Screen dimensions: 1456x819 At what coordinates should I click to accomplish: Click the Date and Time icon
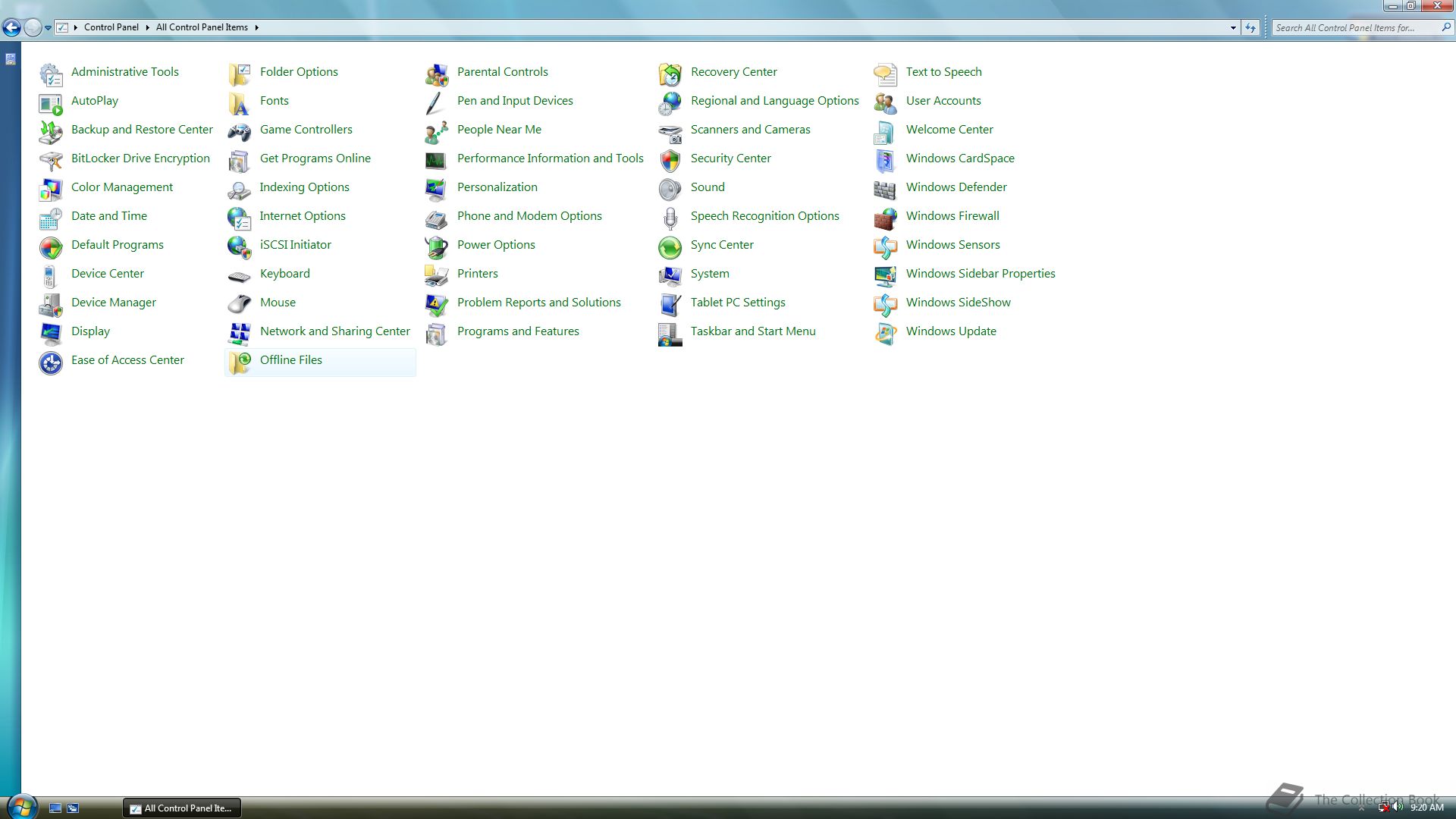click(51, 218)
